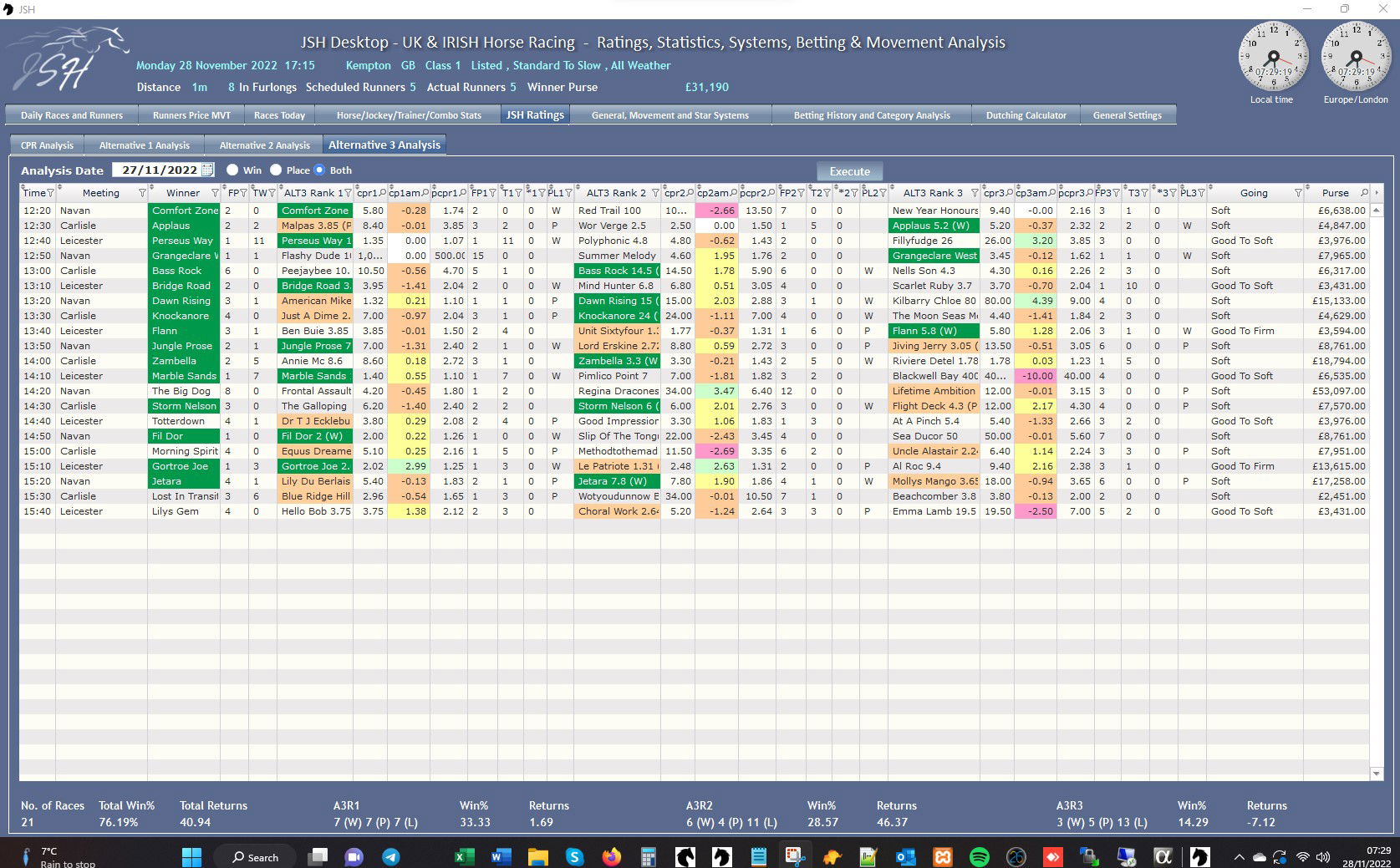Click the filter icon on the FP1 column

tap(493, 193)
